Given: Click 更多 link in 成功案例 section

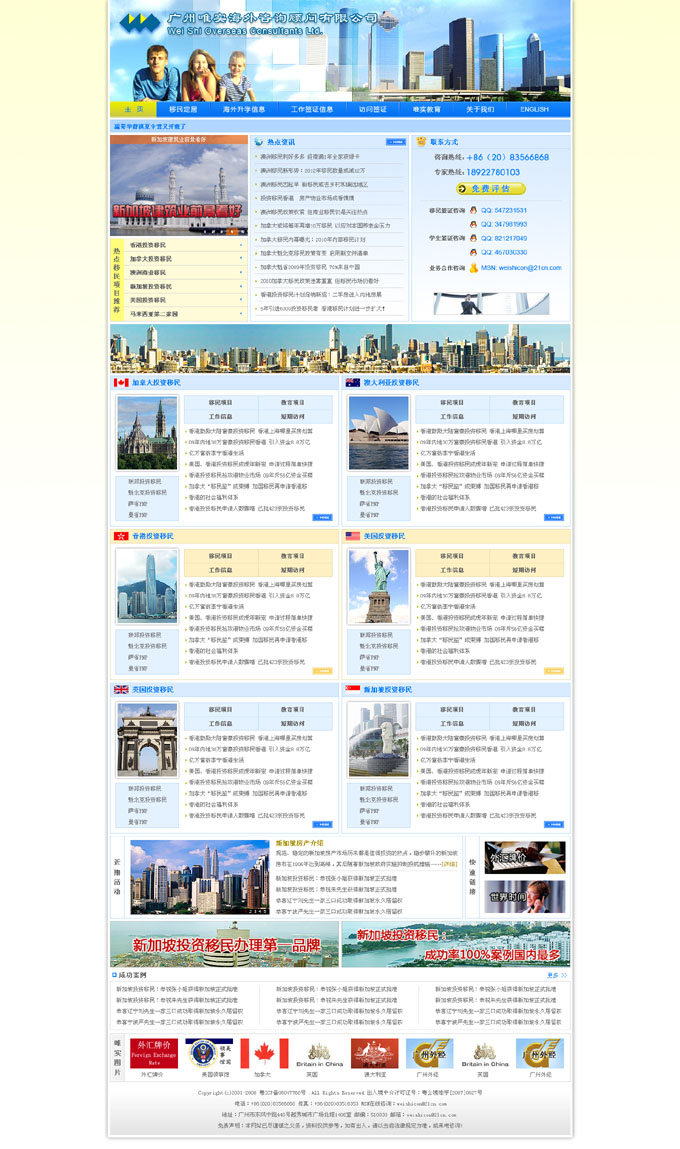Looking at the screenshot, I should coord(557,975).
